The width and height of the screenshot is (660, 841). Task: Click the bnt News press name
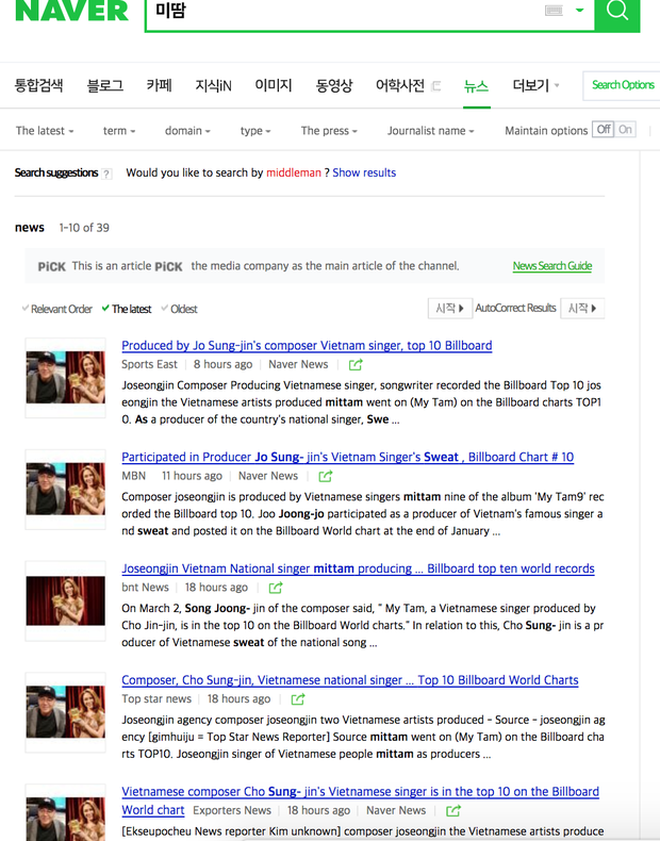point(145,588)
